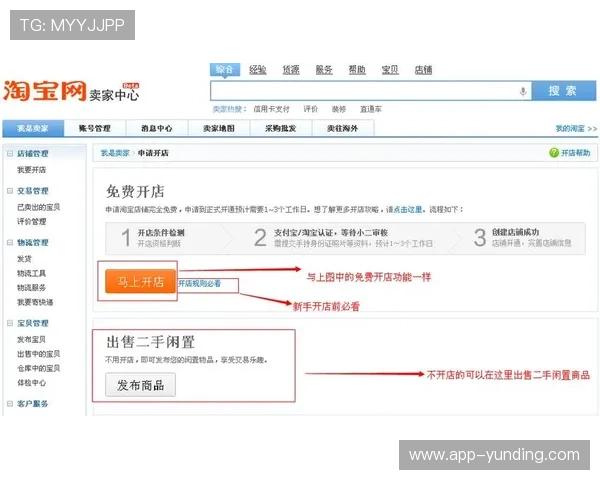
Task: Open 发货 in sidebar
Action: (24, 259)
